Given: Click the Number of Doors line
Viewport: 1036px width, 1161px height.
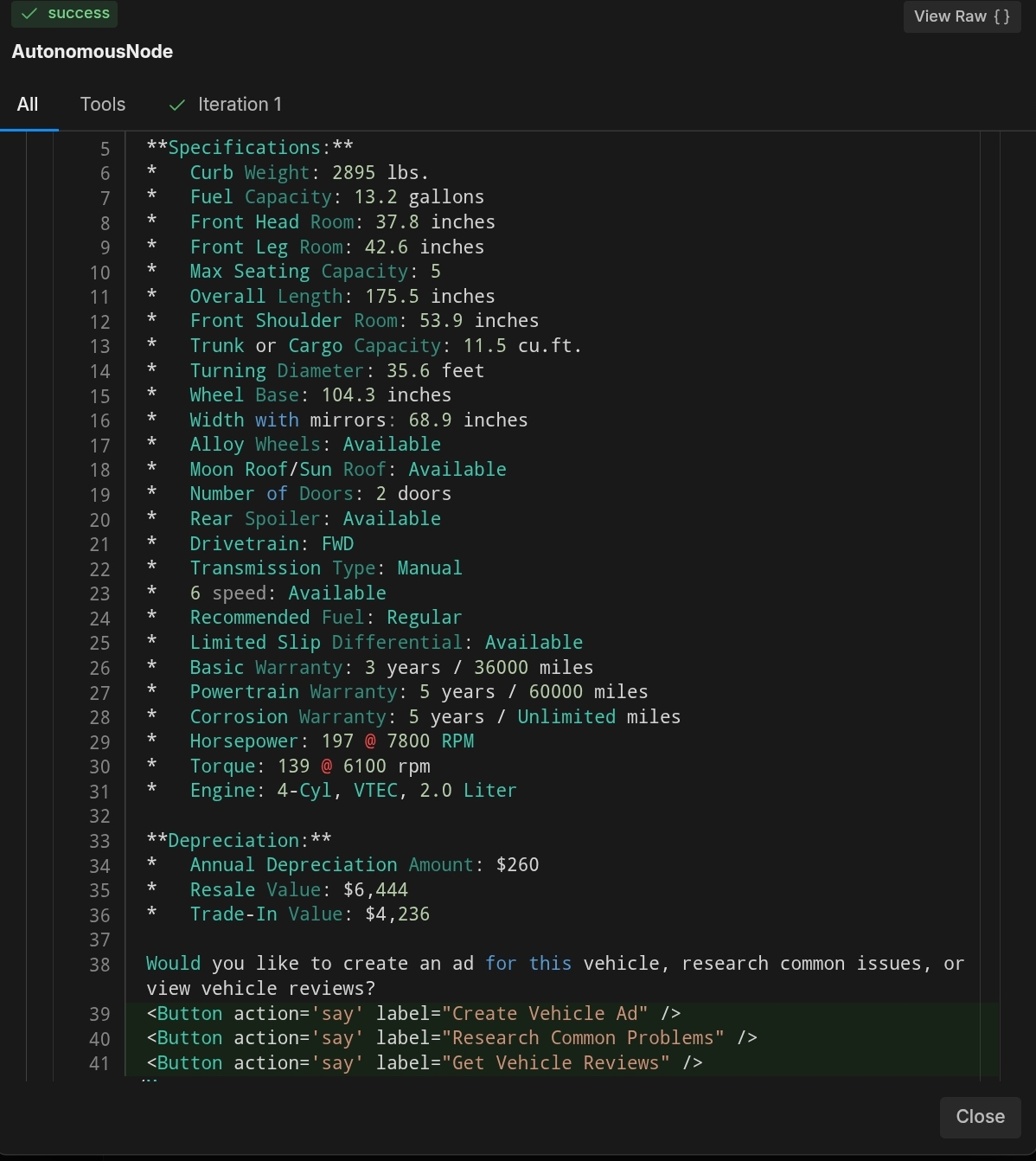Looking at the screenshot, I should 299,494.
